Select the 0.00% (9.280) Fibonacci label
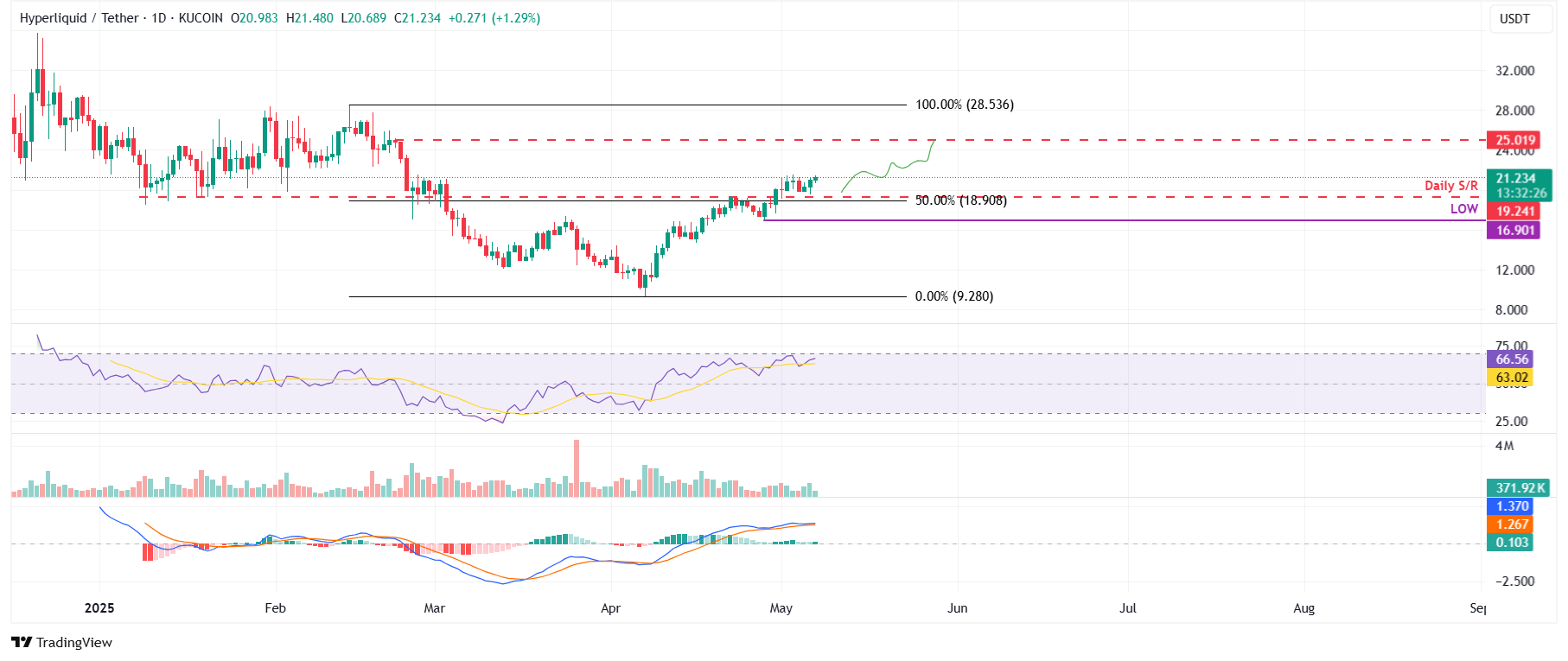Screen dimensions: 1568x661 pyautogui.click(x=953, y=296)
